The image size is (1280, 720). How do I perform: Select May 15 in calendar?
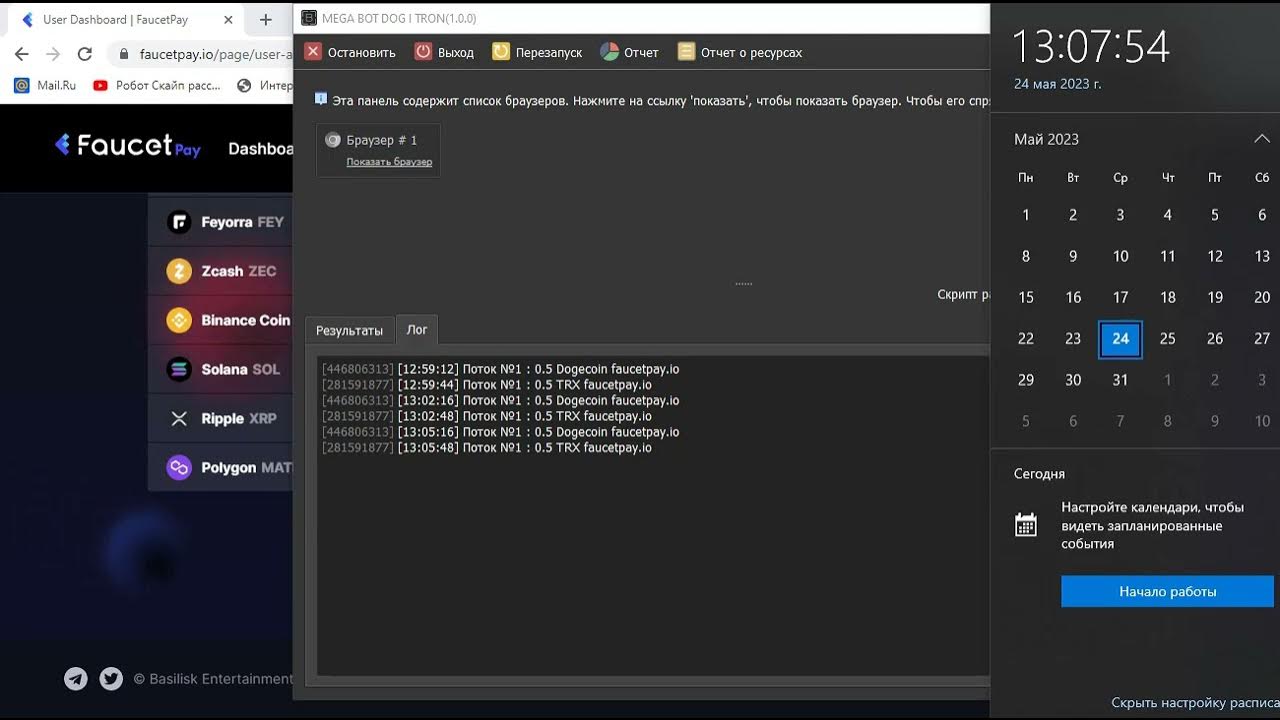click(1026, 297)
